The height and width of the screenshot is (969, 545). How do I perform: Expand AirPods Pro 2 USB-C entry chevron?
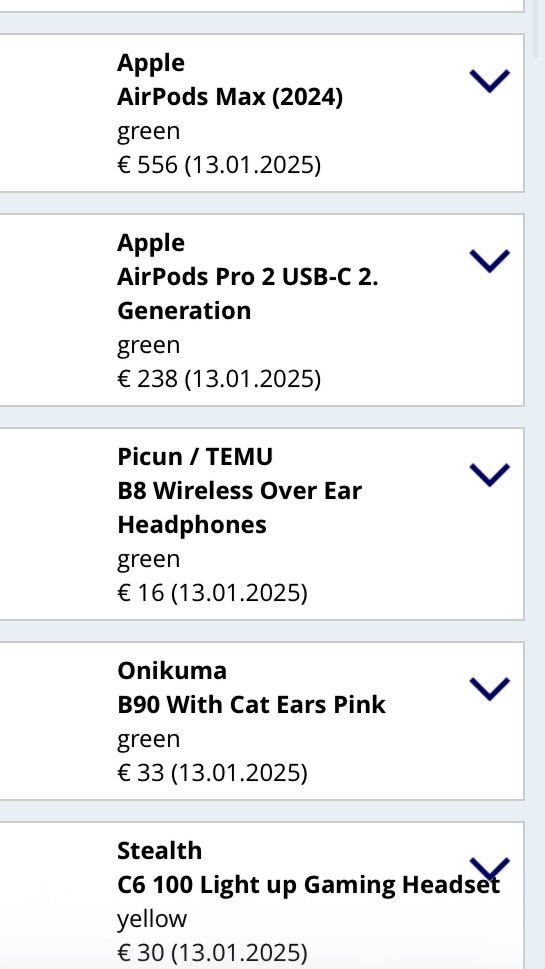click(x=489, y=261)
